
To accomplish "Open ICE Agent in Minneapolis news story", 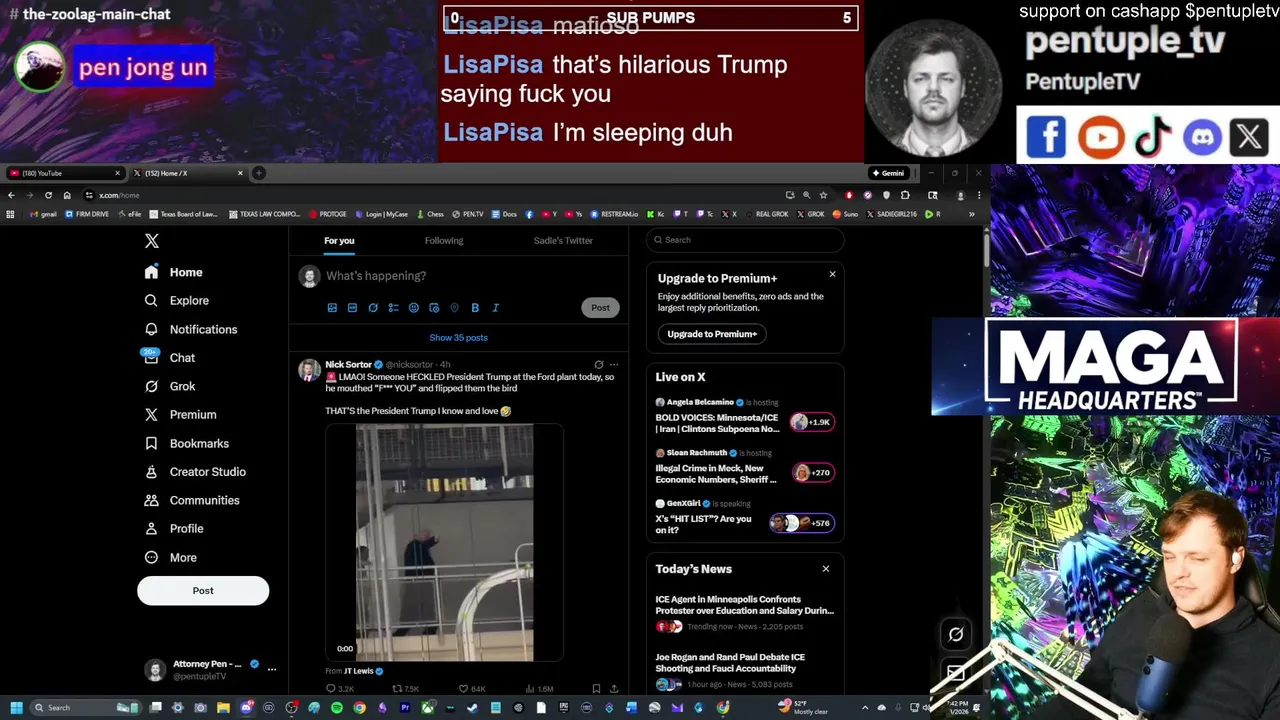I will pyautogui.click(x=745, y=612).
